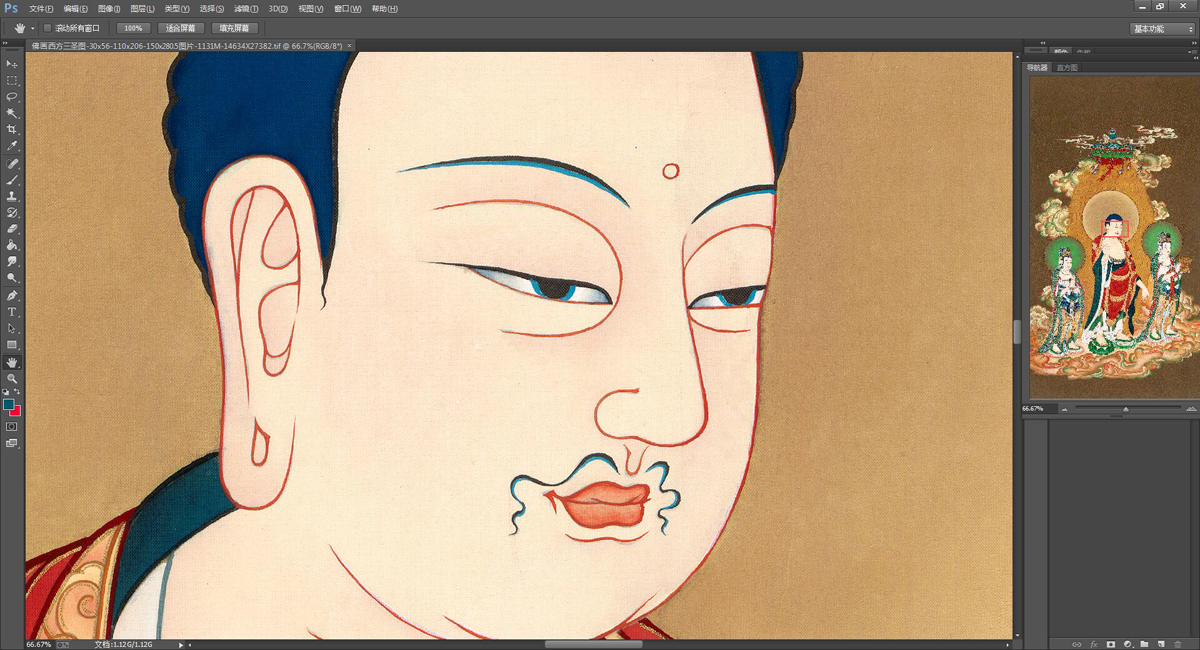Open the 类型(Y) menu
The width and height of the screenshot is (1200, 650).
click(176, 8)
